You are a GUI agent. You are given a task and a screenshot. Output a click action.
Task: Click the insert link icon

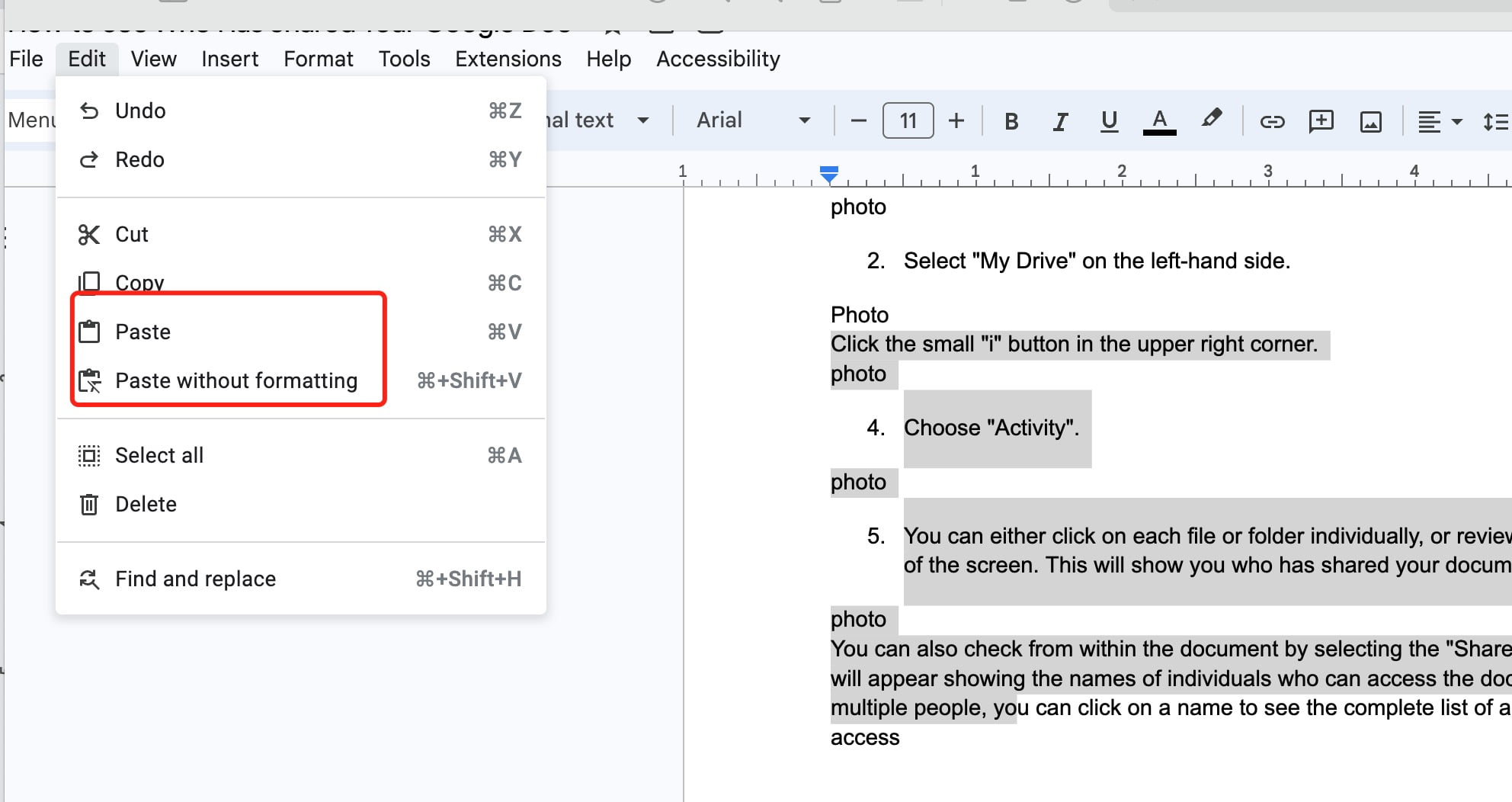tap(1272, 121)
